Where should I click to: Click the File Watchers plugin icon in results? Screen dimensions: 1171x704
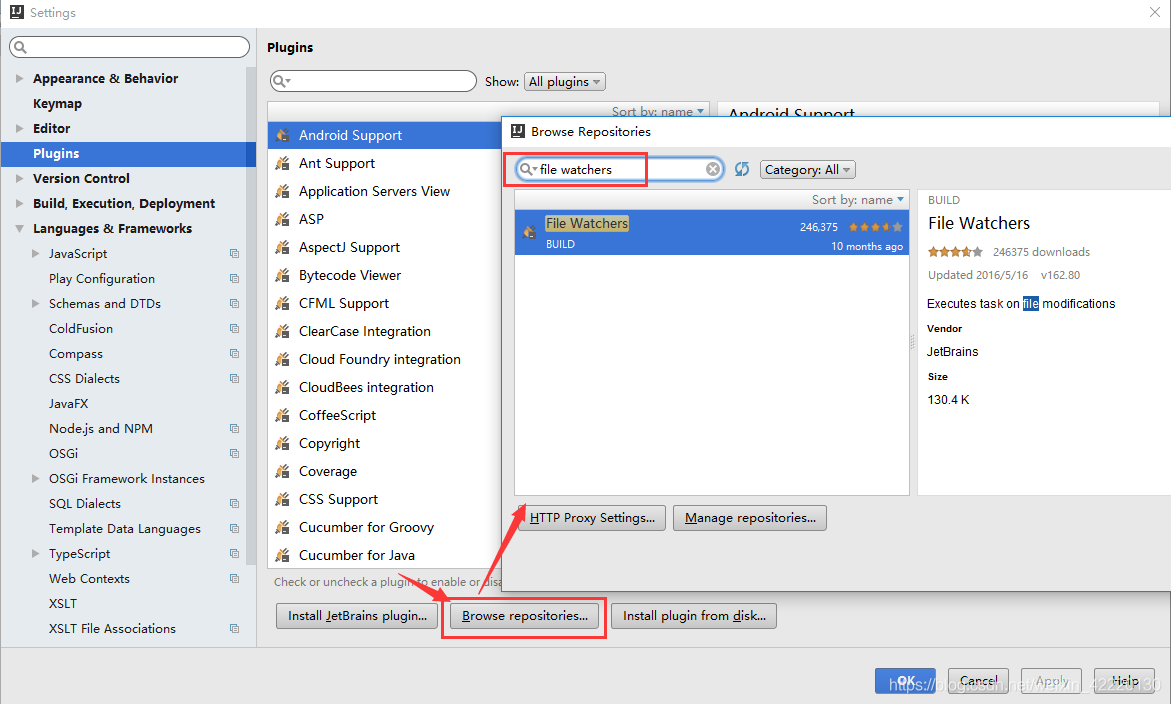tap(529, 232)
